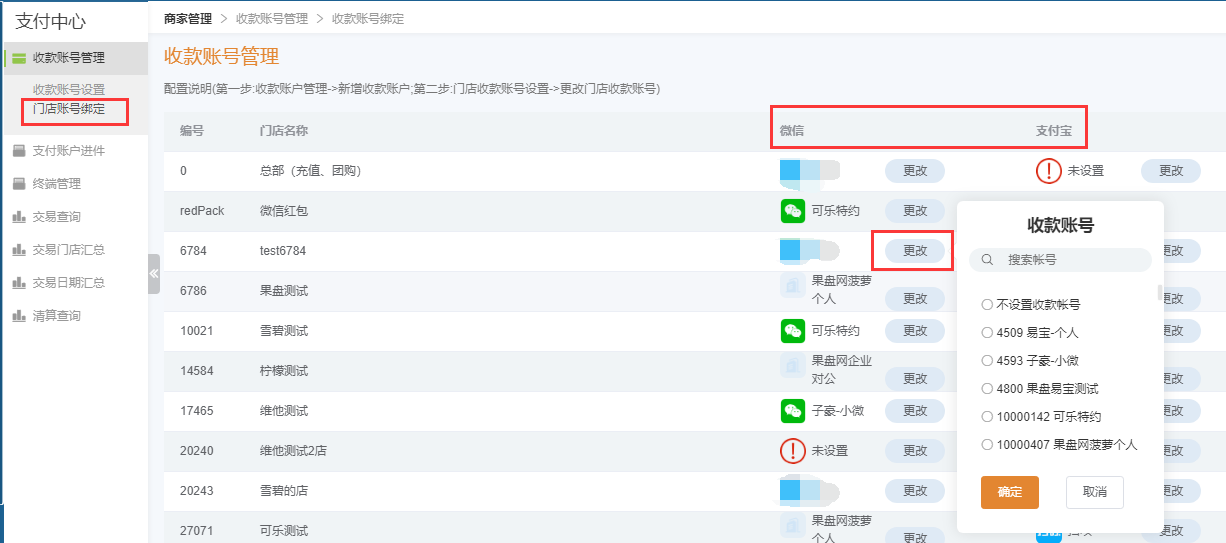Open the 门店账号绑定 submenu item

click(x=68, y=109)
